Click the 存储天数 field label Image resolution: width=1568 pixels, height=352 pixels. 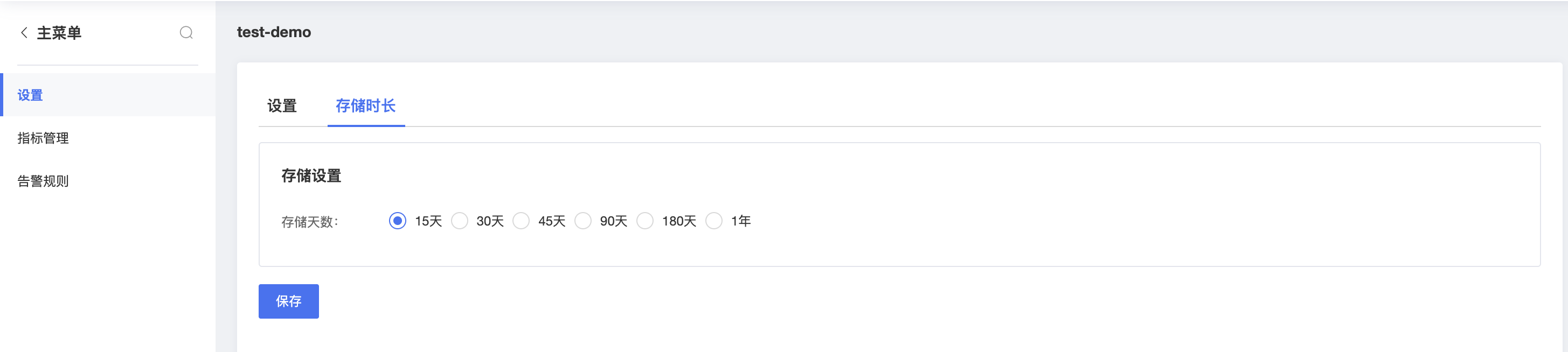pos(310,222)
